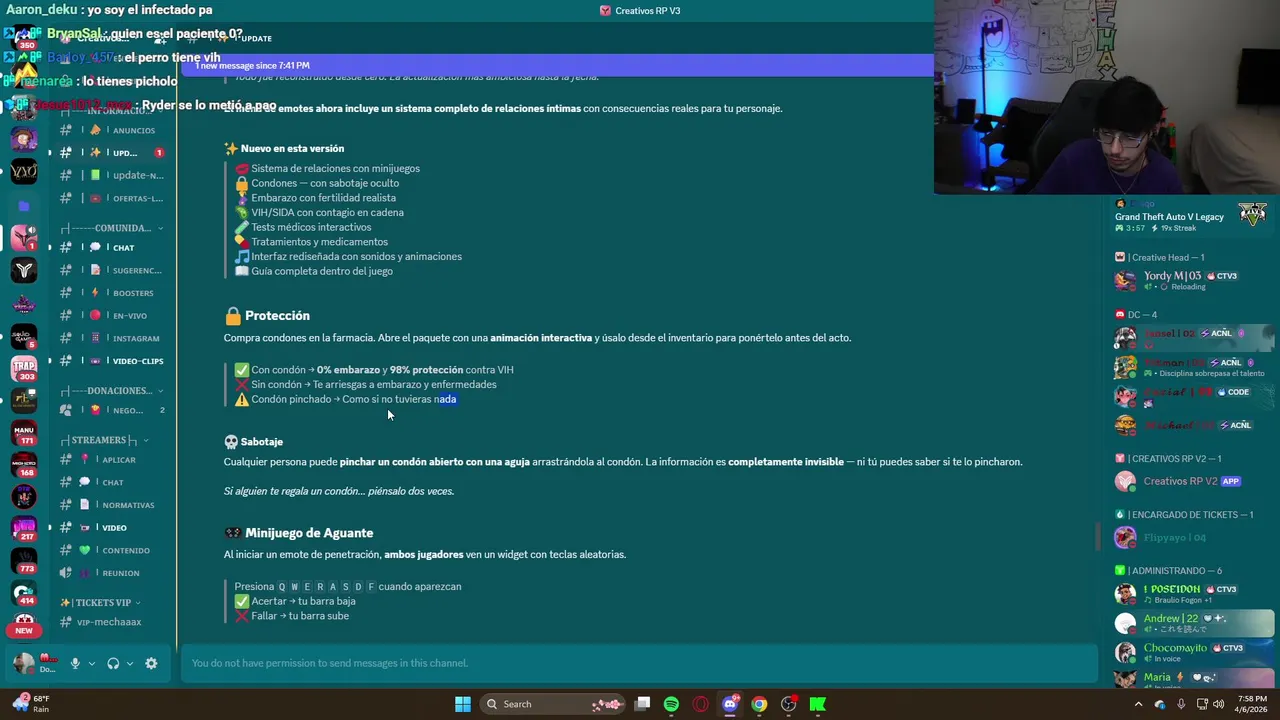The width and height of the screenshot is (1280, 720).
Task: Open Spotify from the taskbar
Action: [x=671, y=704]
